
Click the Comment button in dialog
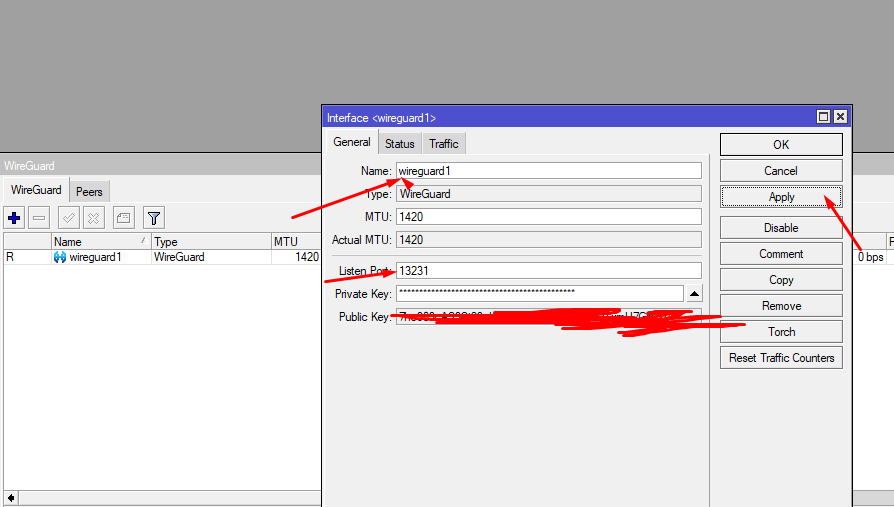pyautogui.click(x=781, y=254)
